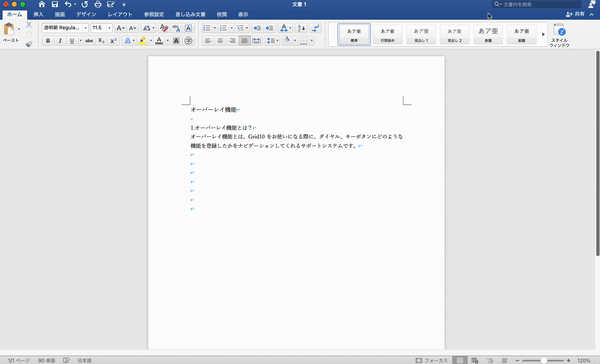
Task: Click フォーカス mode in status bar
Action: click(x=432, y=360)
